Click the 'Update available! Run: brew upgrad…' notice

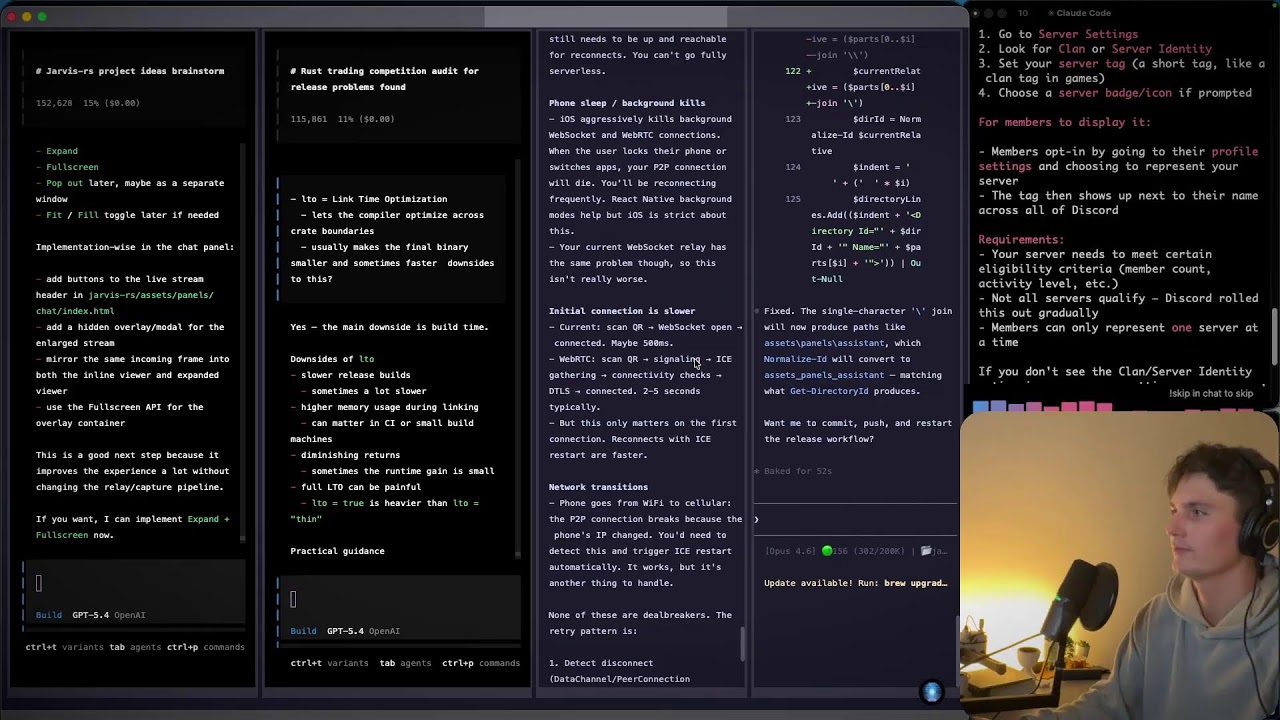[x=855, y=583]
